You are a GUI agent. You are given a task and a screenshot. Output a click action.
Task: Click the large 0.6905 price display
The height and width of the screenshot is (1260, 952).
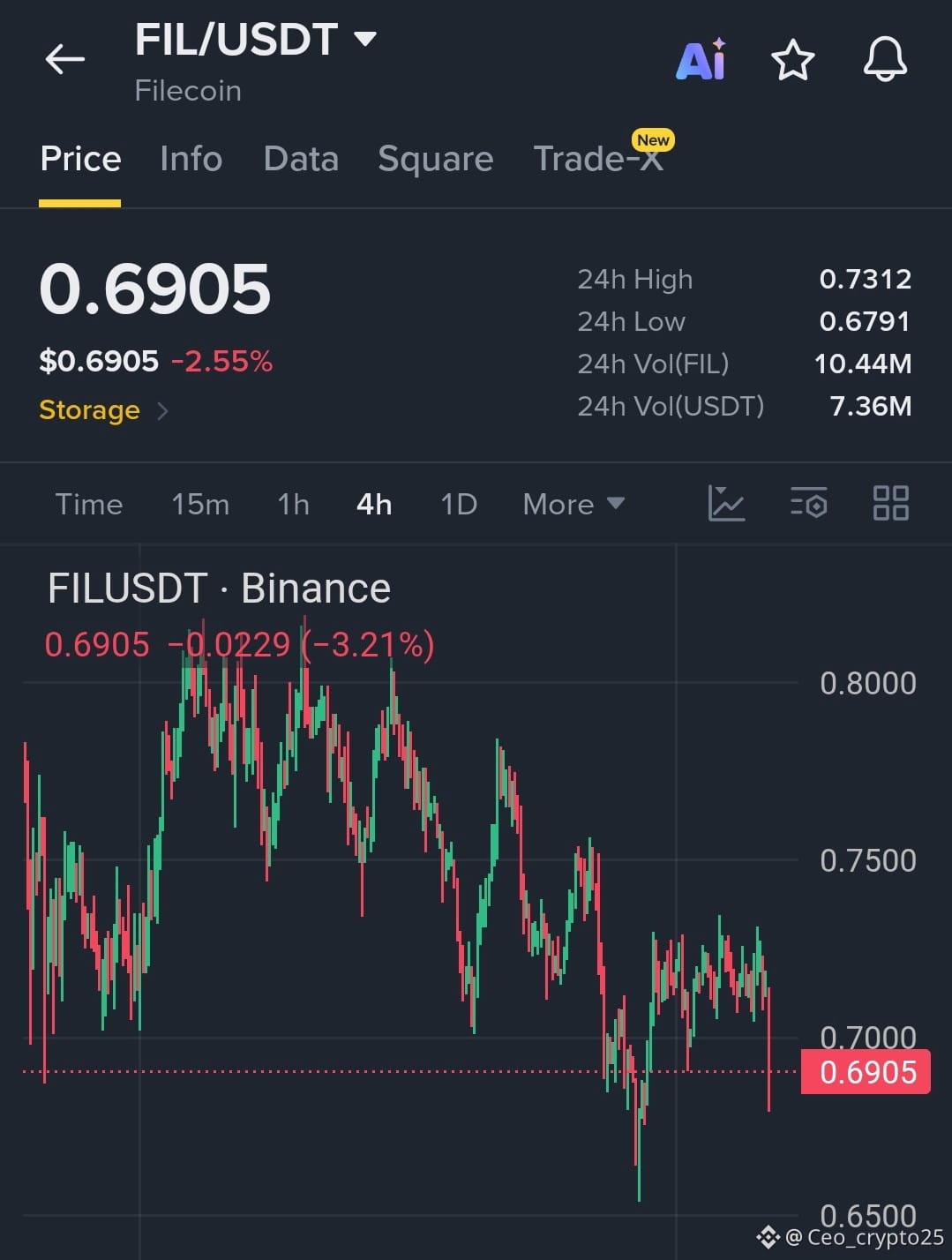point(155,289)
